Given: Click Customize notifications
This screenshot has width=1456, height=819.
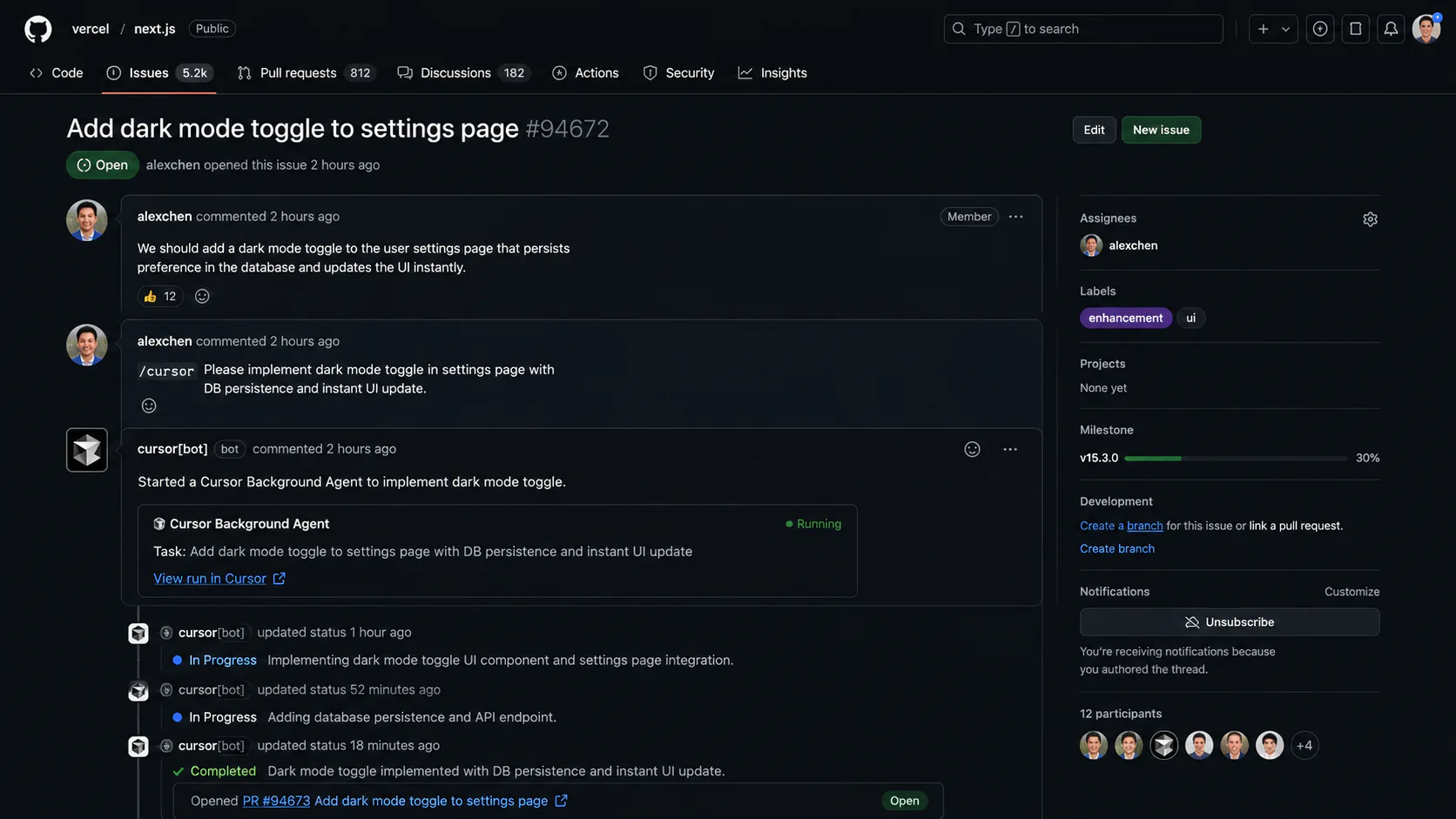Looking at the screenshot, I should pyautogui.click(x=1352, y=592).
